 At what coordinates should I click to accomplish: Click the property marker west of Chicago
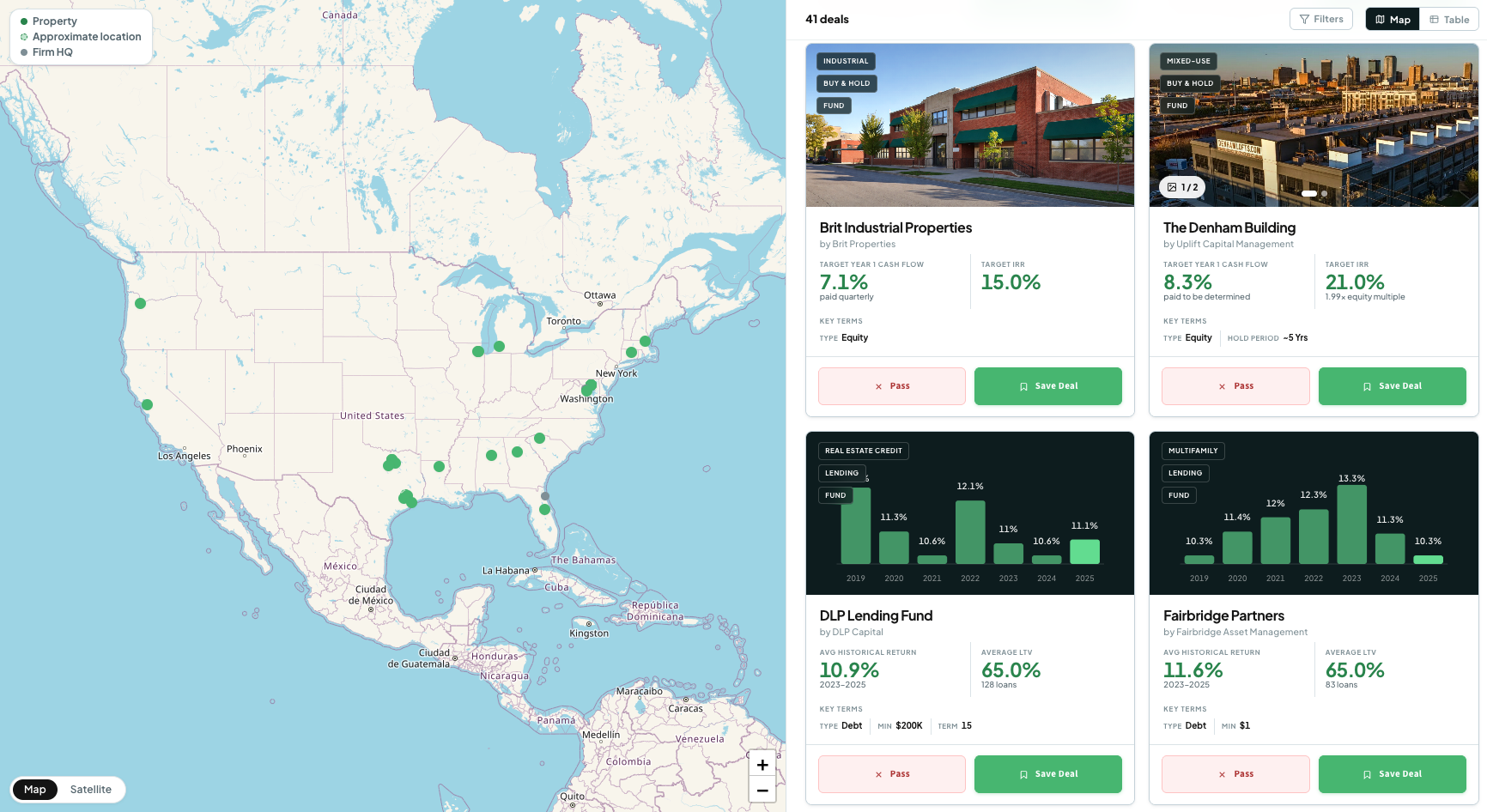click(x=478, y=351)
